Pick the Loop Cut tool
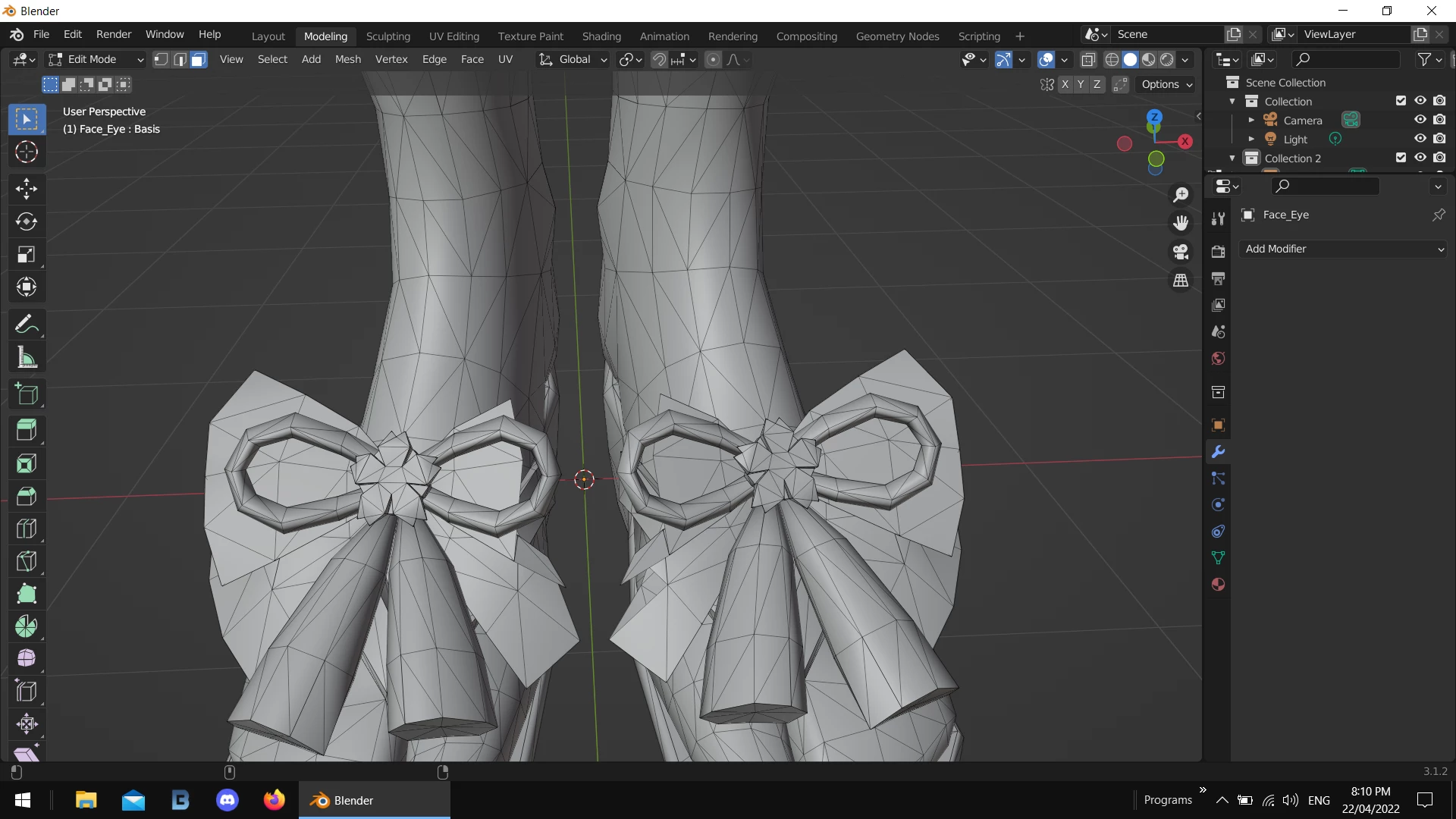Screen dimensions: 1456x819 27,529
